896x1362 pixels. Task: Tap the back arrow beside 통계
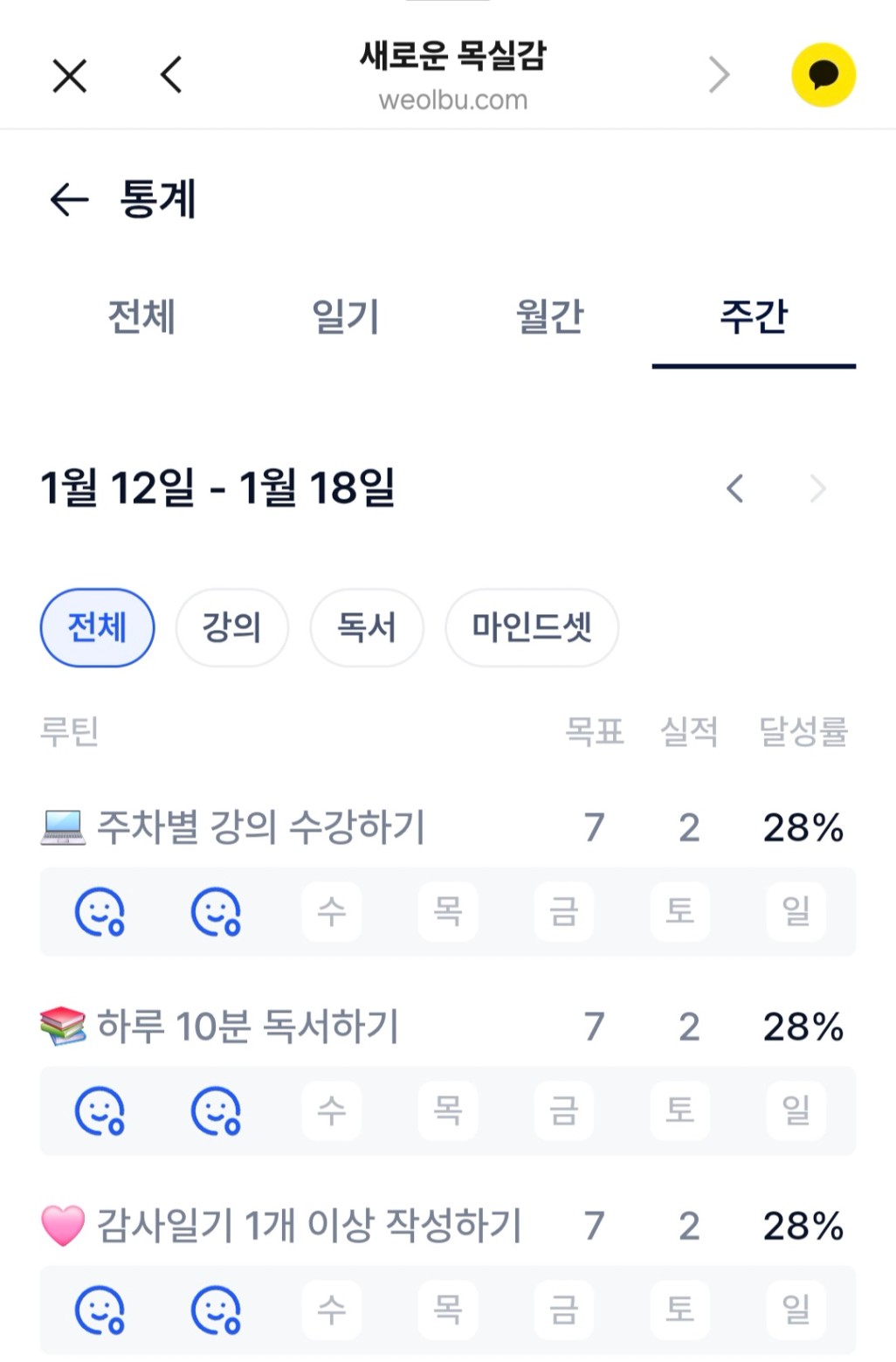70,200
